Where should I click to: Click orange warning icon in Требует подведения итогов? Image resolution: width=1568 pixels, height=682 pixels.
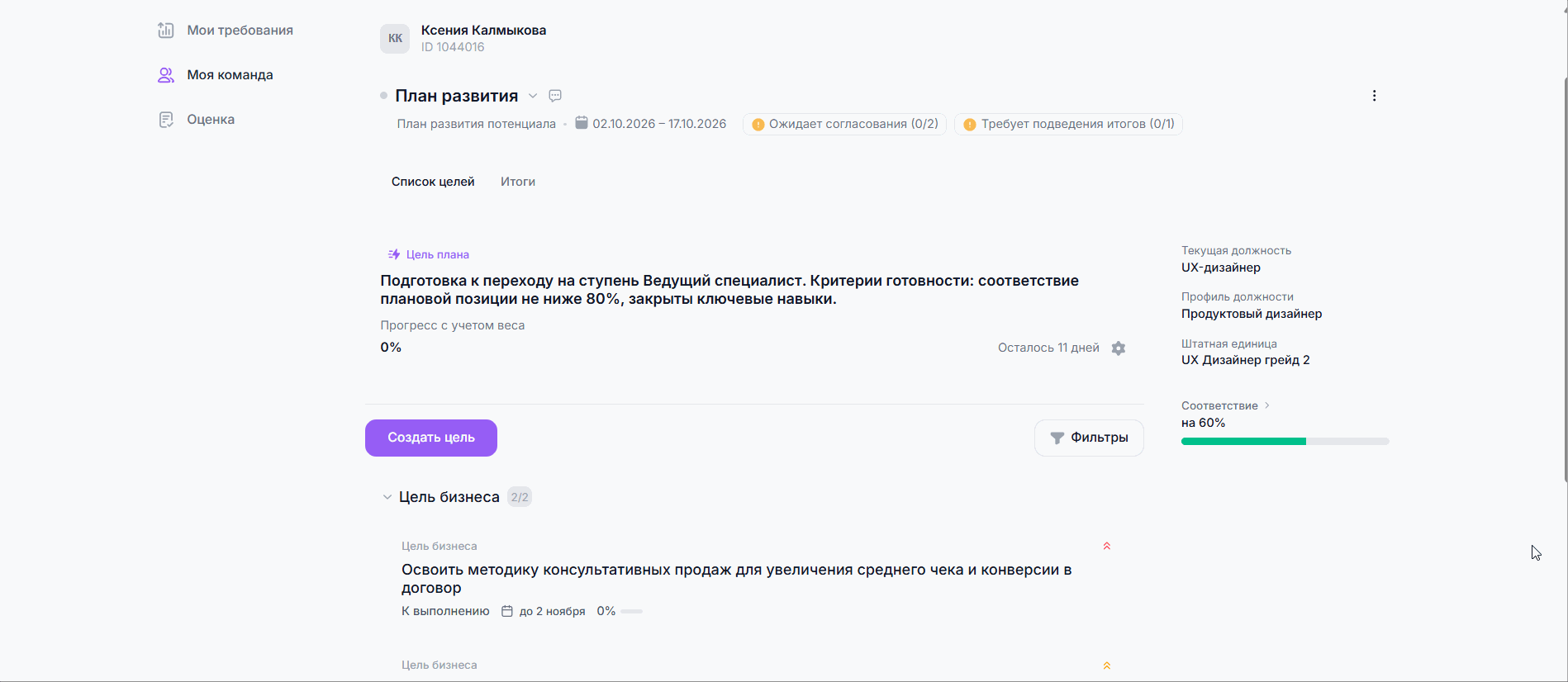[x=970, y=125]
